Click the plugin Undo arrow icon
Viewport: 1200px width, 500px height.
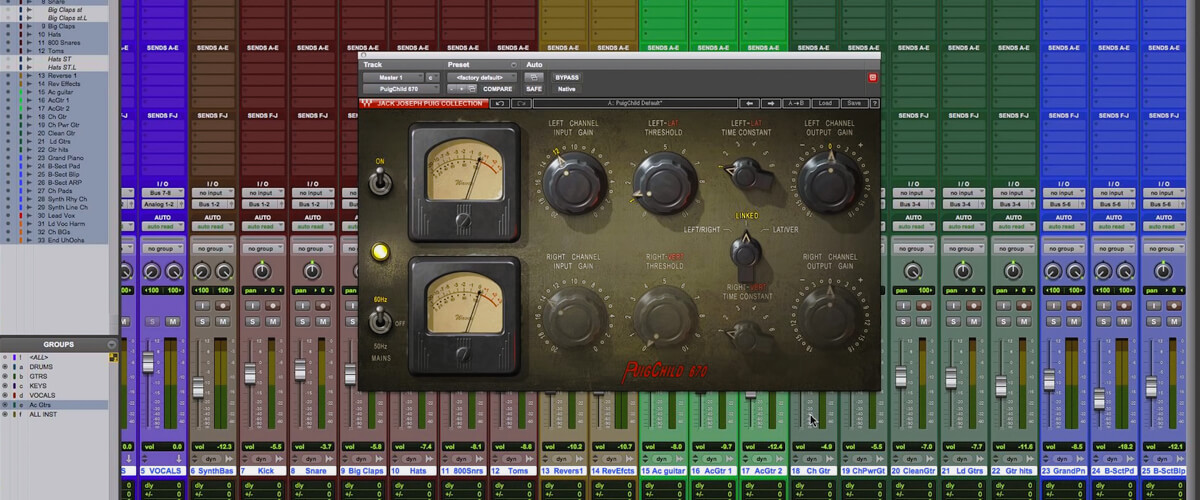pyautogui.click(x=500, y=103)
